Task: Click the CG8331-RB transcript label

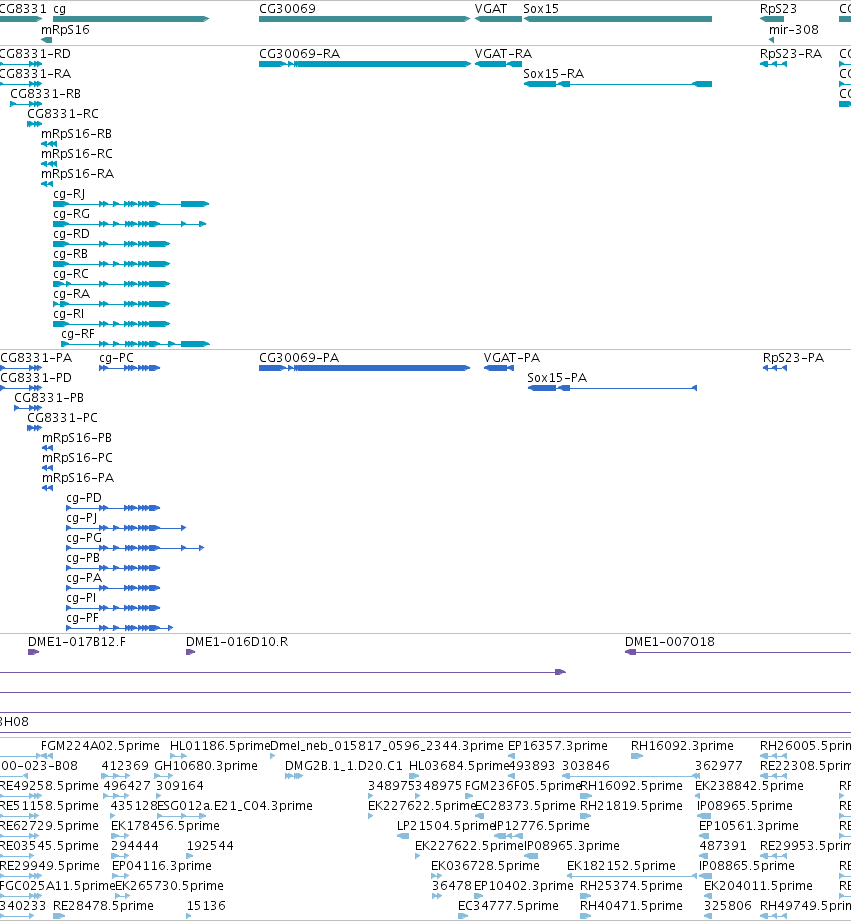Action: point(45,93)
